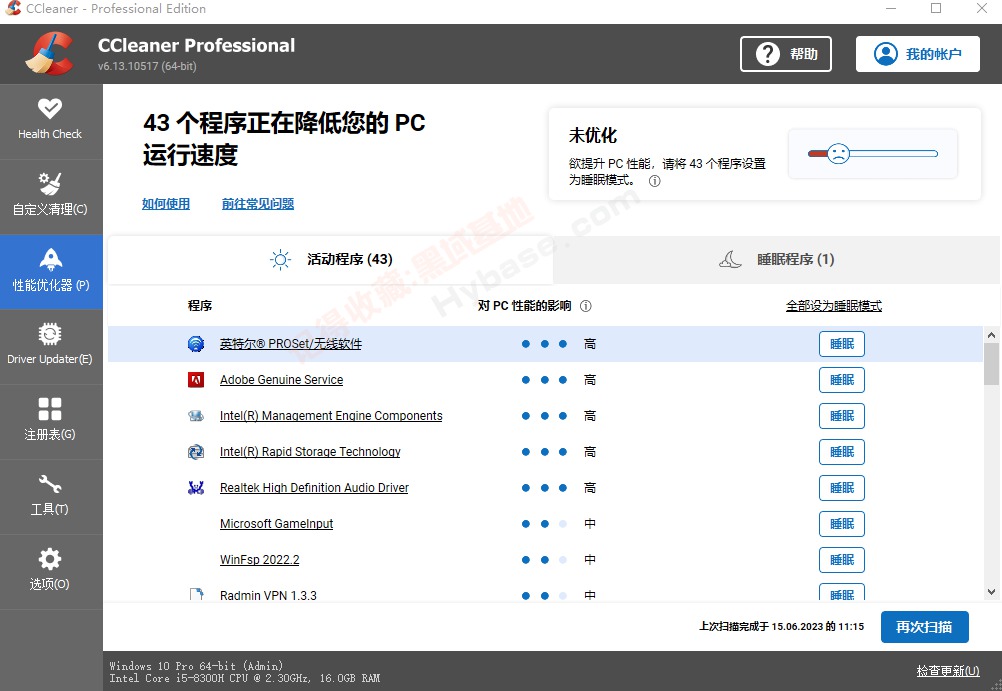Viewport: 1002px width, 691px height.
Task: Open Intel(R) Rapid Storage Technology link
Action: point(310,452)
